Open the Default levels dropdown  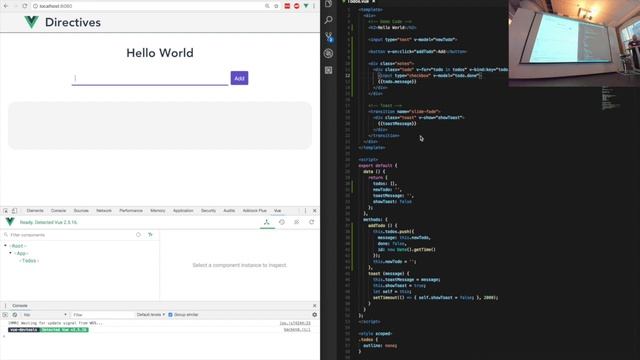[x=151, y=315]
